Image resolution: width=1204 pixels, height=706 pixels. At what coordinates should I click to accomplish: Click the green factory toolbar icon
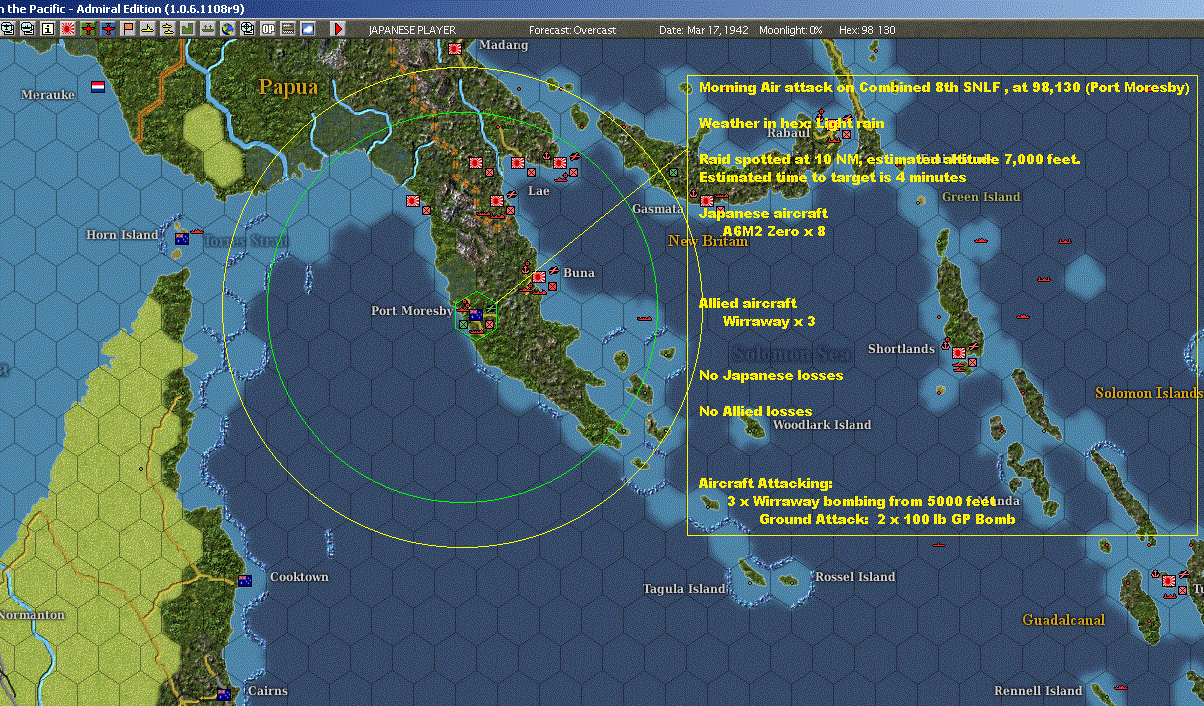tap(188, 29)
